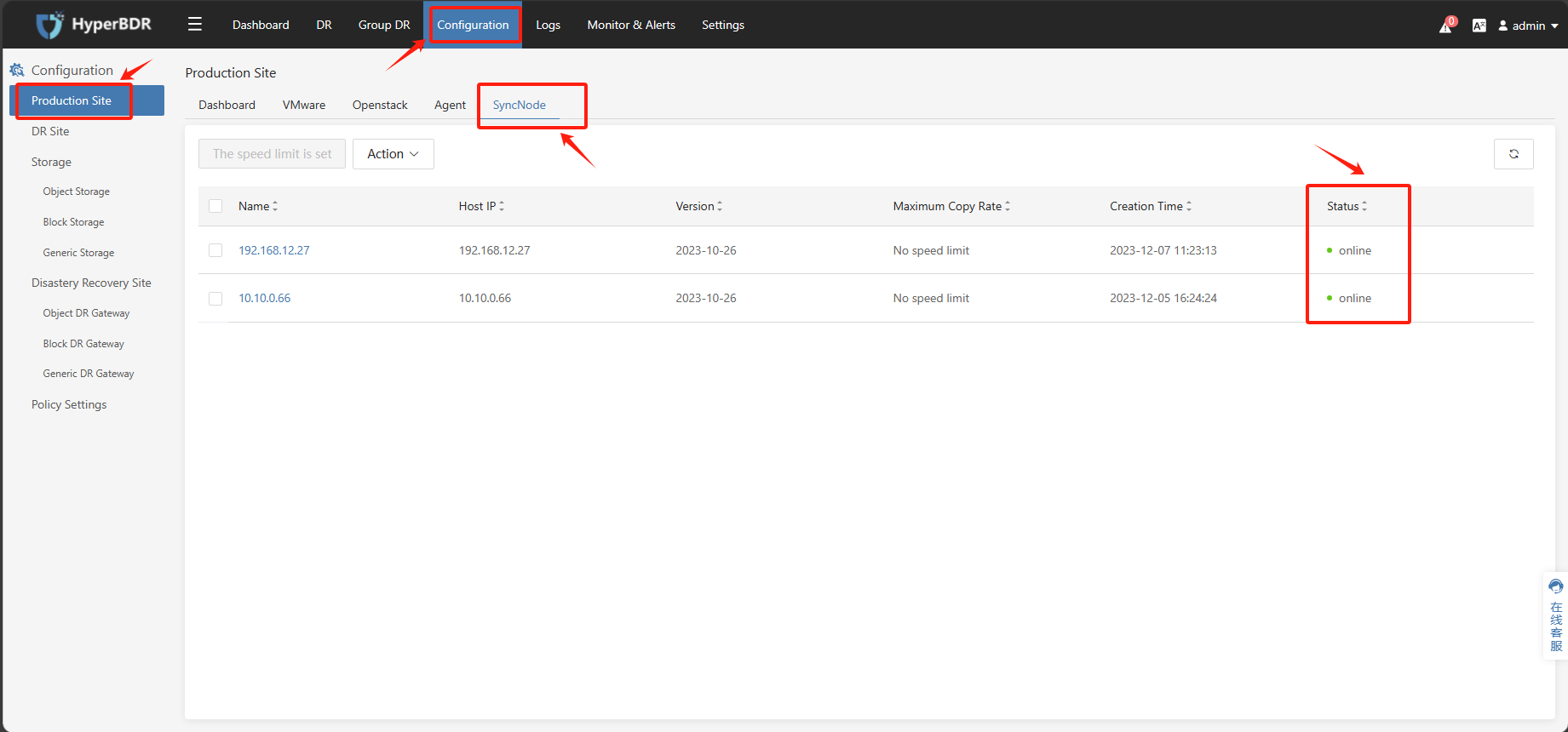
Task: Click 'No speed limit' in 192.168.12.27 row
Action: pos(931,250)
